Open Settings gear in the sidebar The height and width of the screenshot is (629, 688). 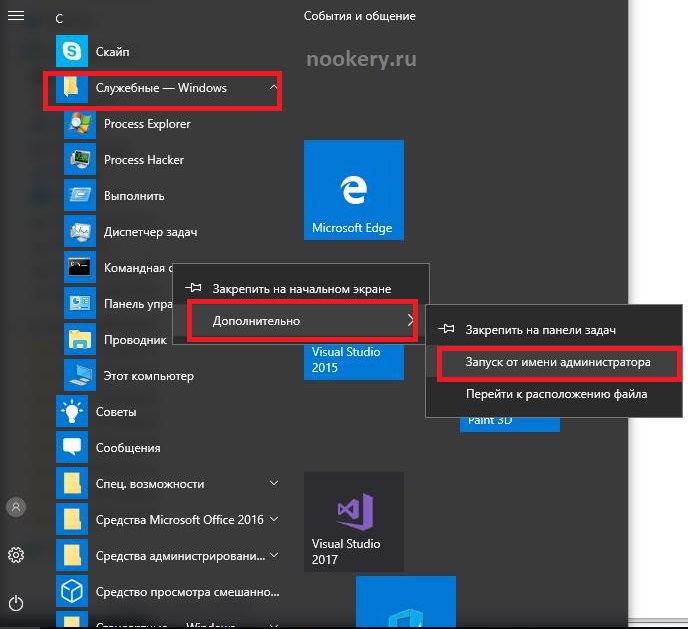coord(16,555)
